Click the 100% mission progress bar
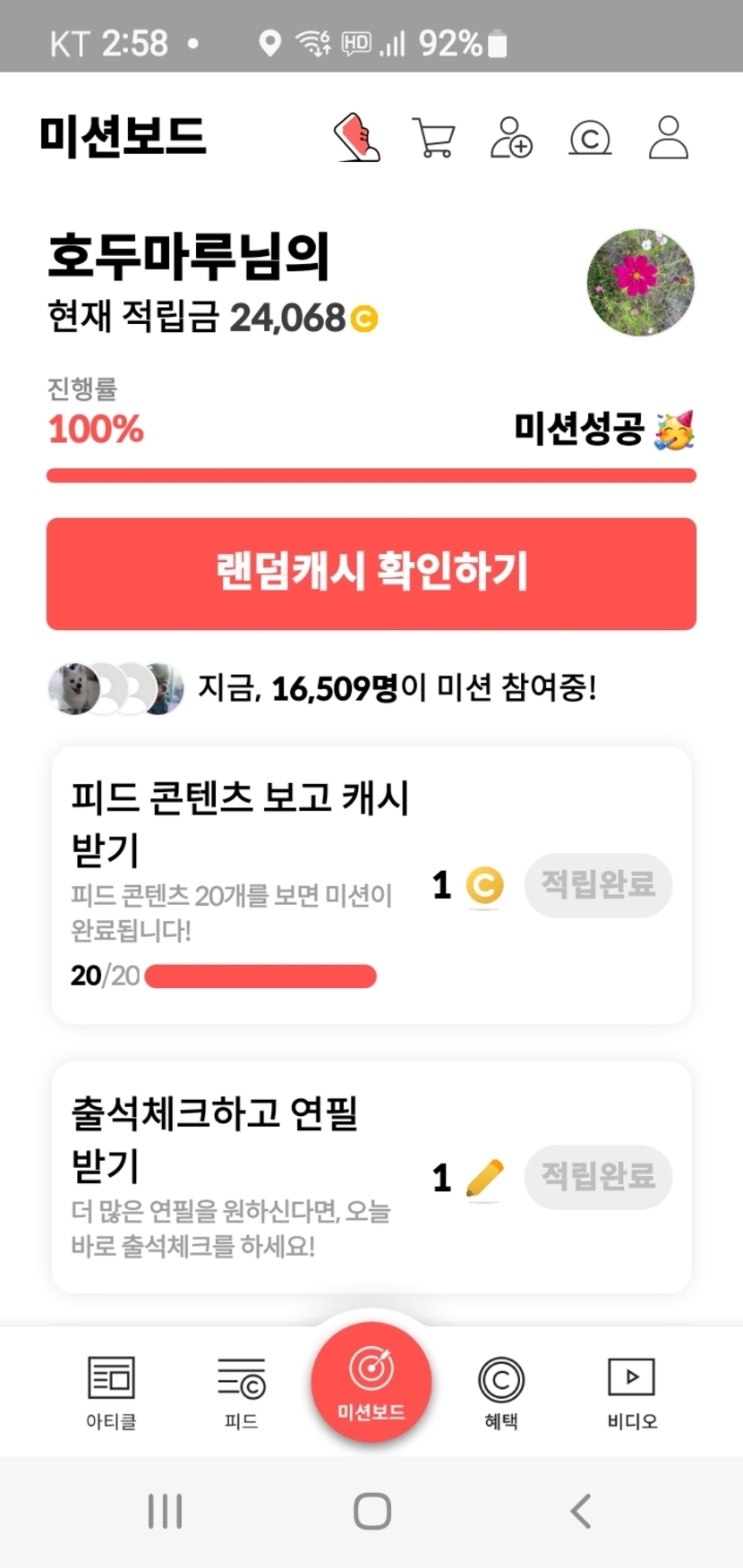Viewport: 743px width, 1568px height. point(371,475)
